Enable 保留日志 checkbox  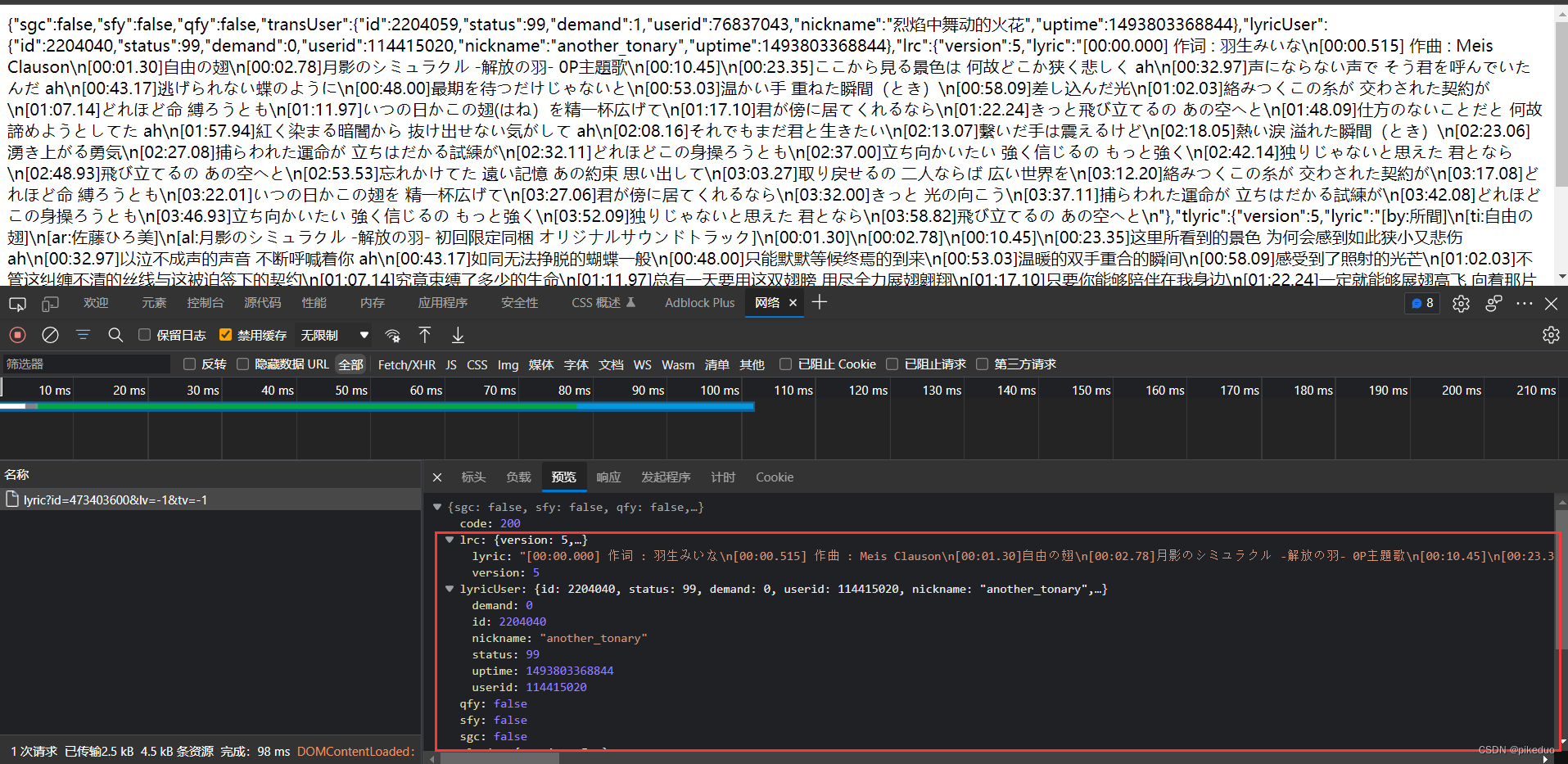click(144, 335)
